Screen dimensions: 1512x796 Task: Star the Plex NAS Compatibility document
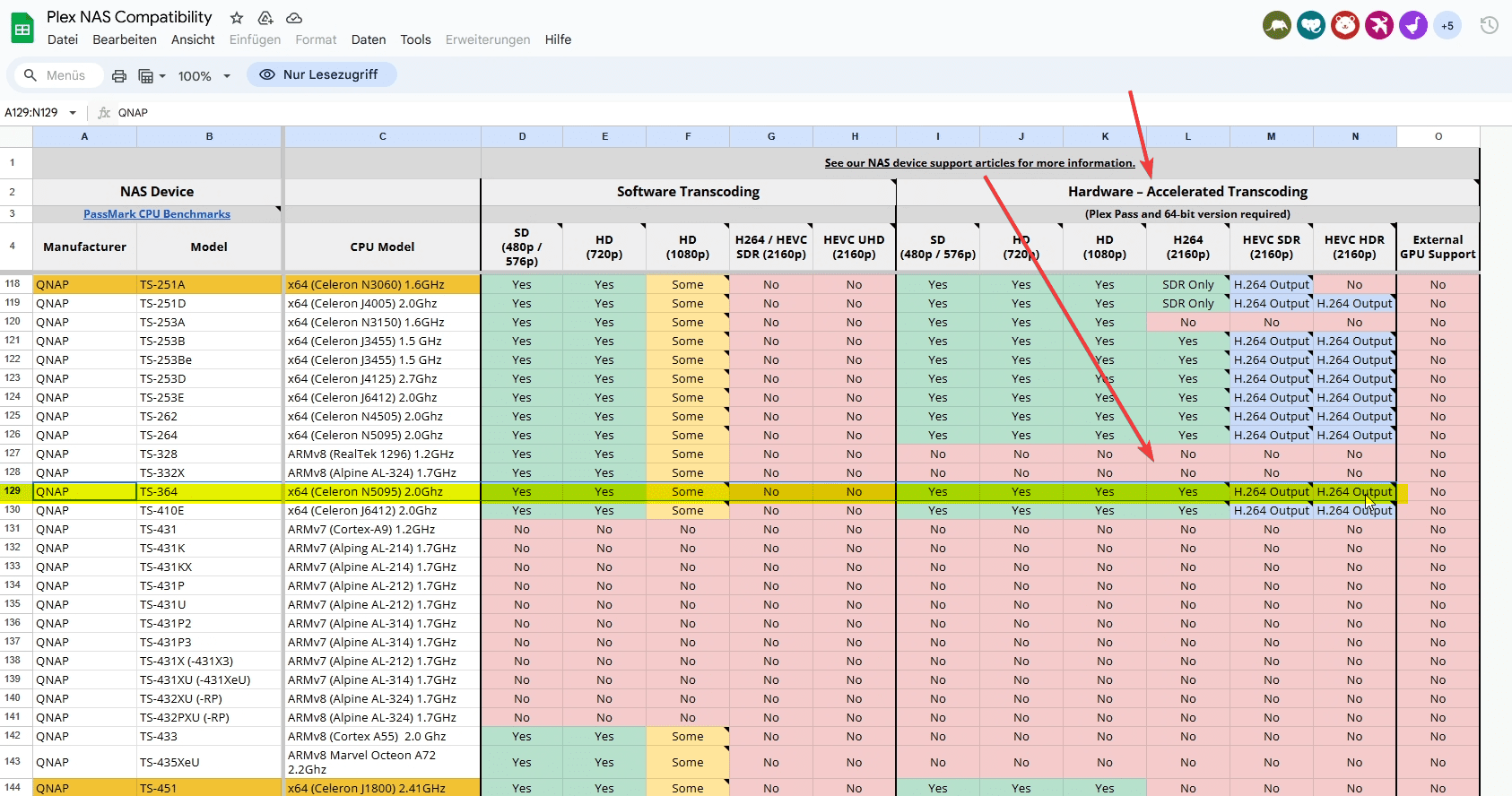tap(237, 18)
